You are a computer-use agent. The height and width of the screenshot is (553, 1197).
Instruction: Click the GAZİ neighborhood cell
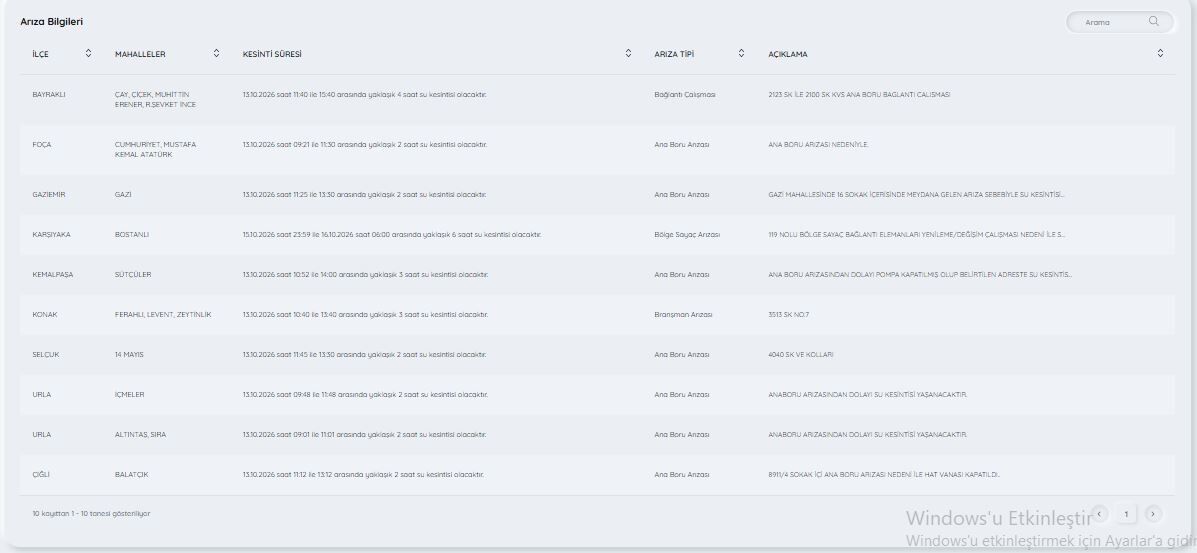coord(123,195)
